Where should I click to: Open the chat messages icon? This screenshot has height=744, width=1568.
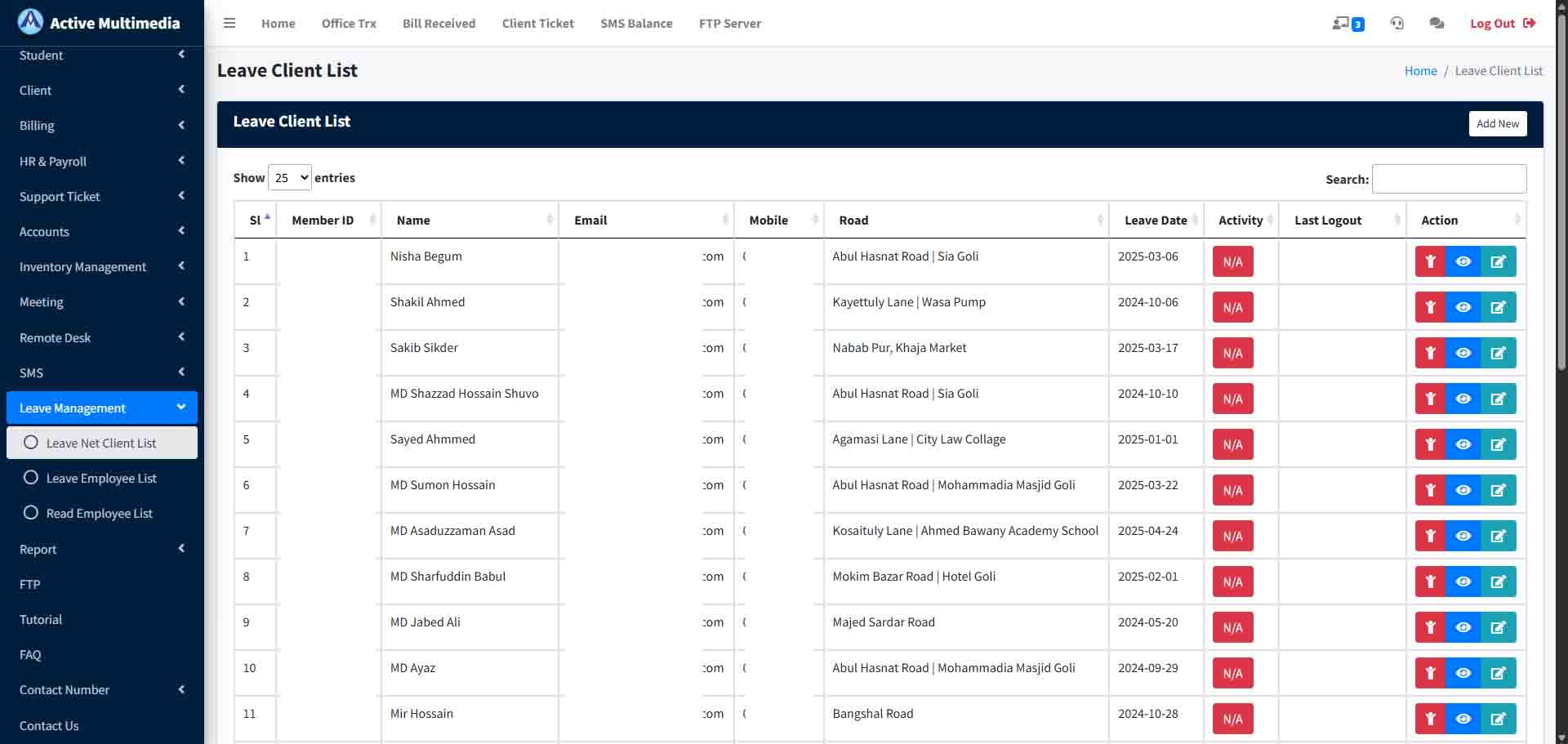1437,23
